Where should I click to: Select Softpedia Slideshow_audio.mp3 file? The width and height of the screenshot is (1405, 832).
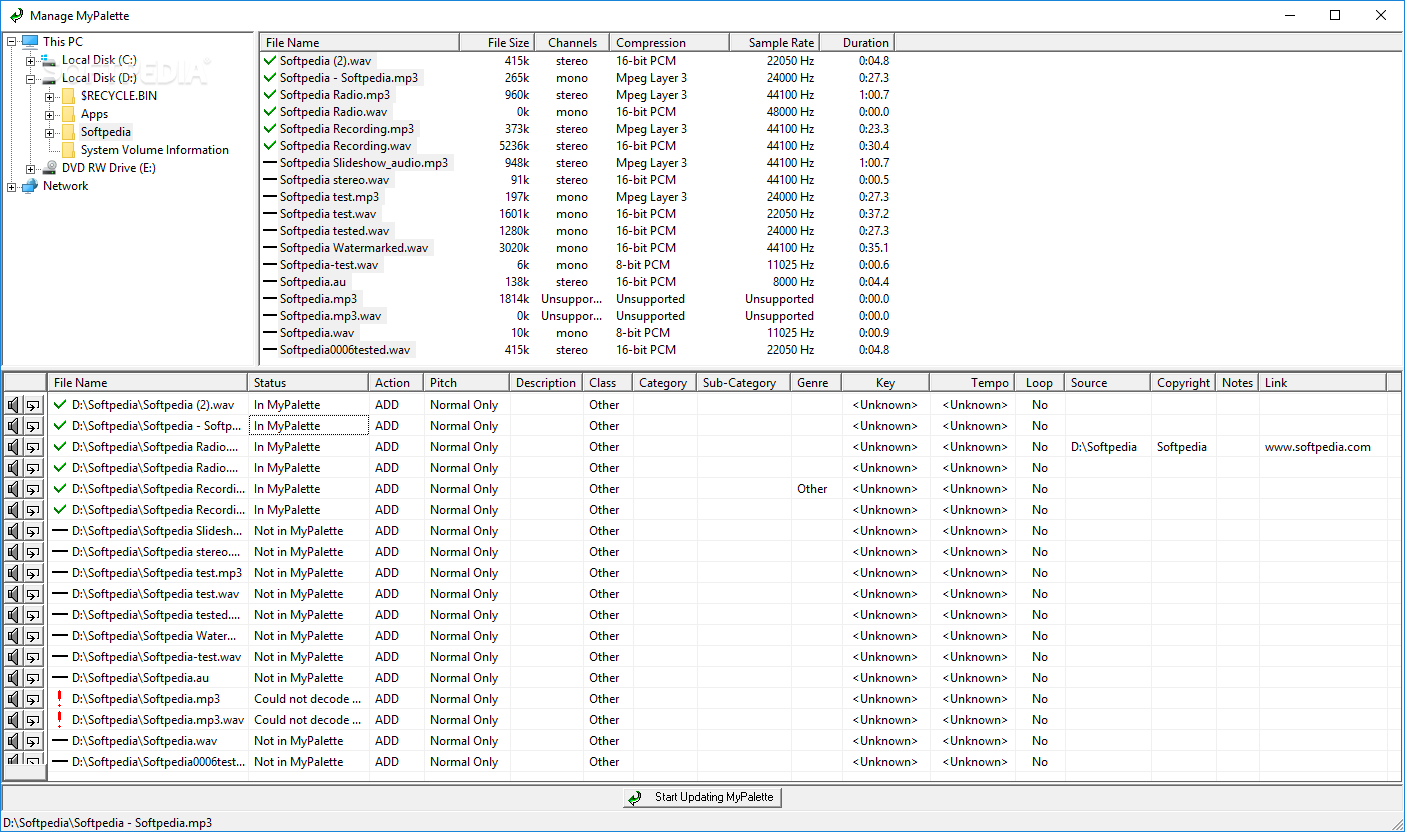point(364,162)
